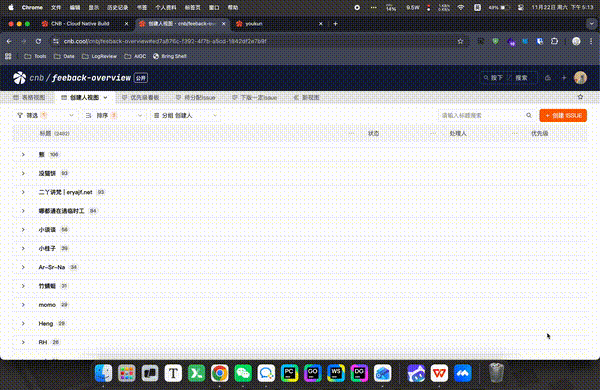Image resolution: width=600 pixels, height=390 pixels.
Task: Open the 分组 创建人 grouping dropdown
Action: click(x=185, y=115)
